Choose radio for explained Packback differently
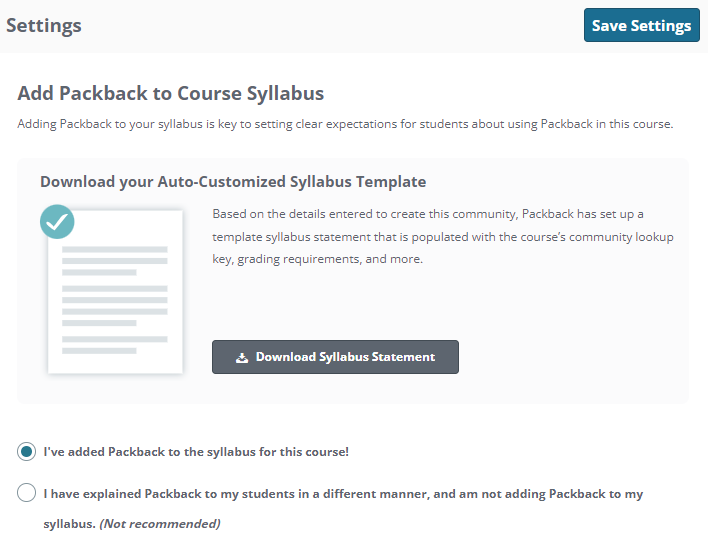Viewport: 708px width, 538px height. click(26, 494)
